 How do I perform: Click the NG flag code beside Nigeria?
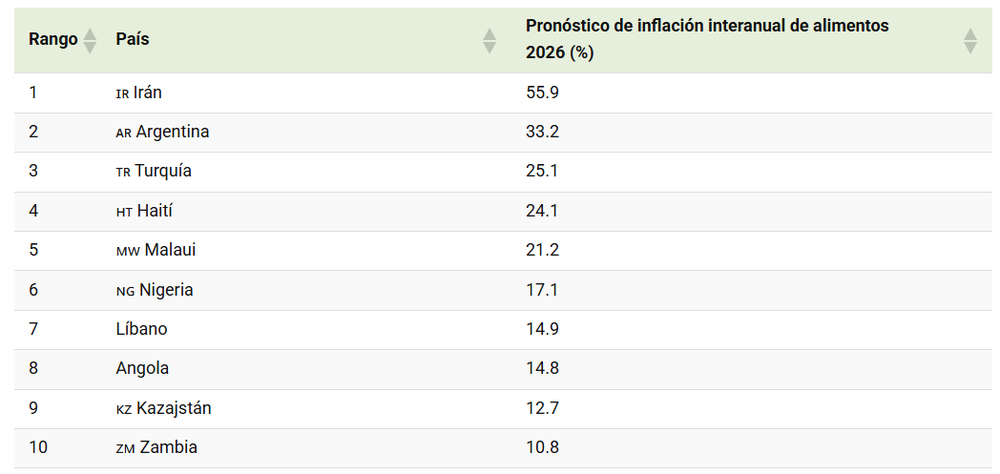click(125, 290)
